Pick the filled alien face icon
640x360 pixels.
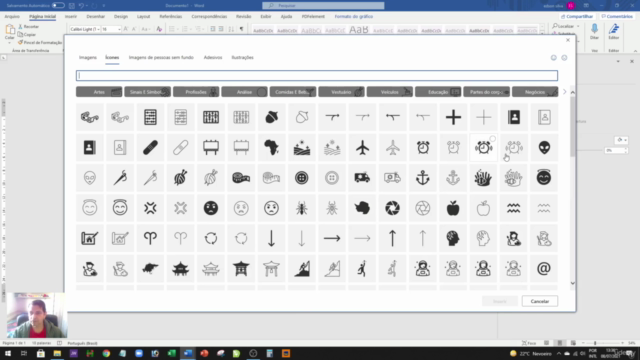(x=544, y=147)
